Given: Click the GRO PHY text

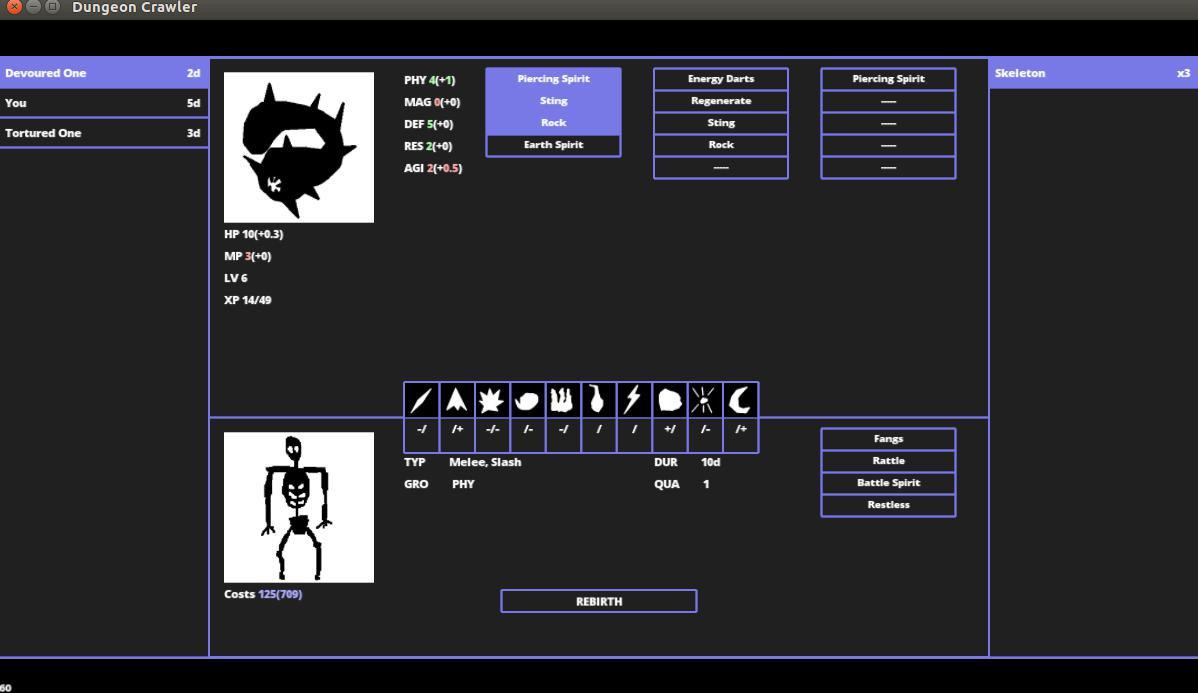Looking at the screenshot, I should pos(439,484).
